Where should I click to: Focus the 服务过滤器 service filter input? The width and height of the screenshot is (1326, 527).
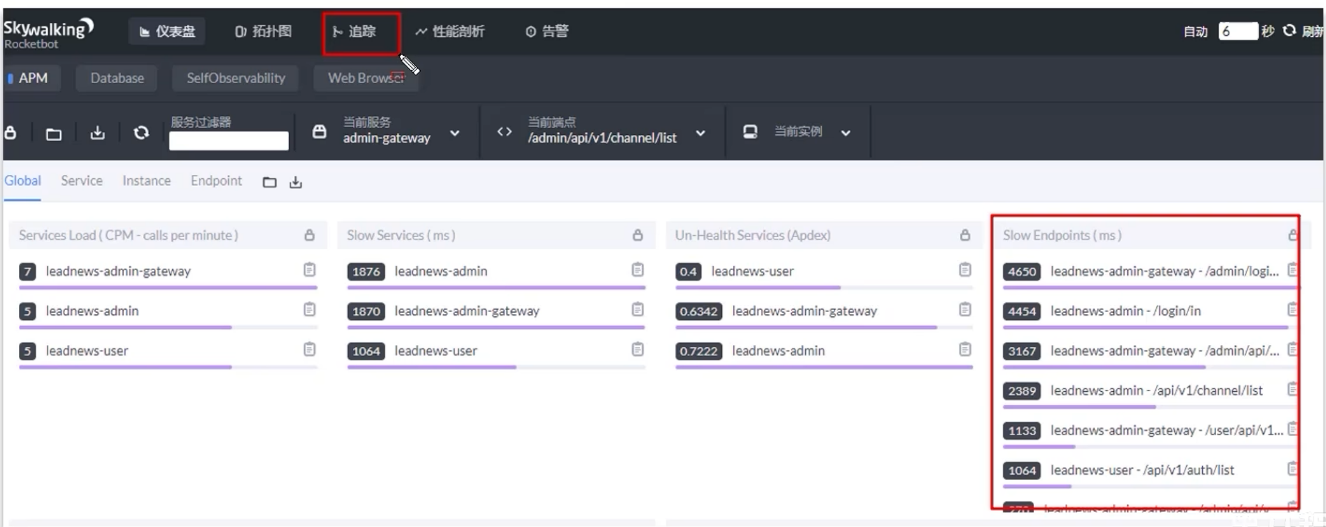pos(229,141)
